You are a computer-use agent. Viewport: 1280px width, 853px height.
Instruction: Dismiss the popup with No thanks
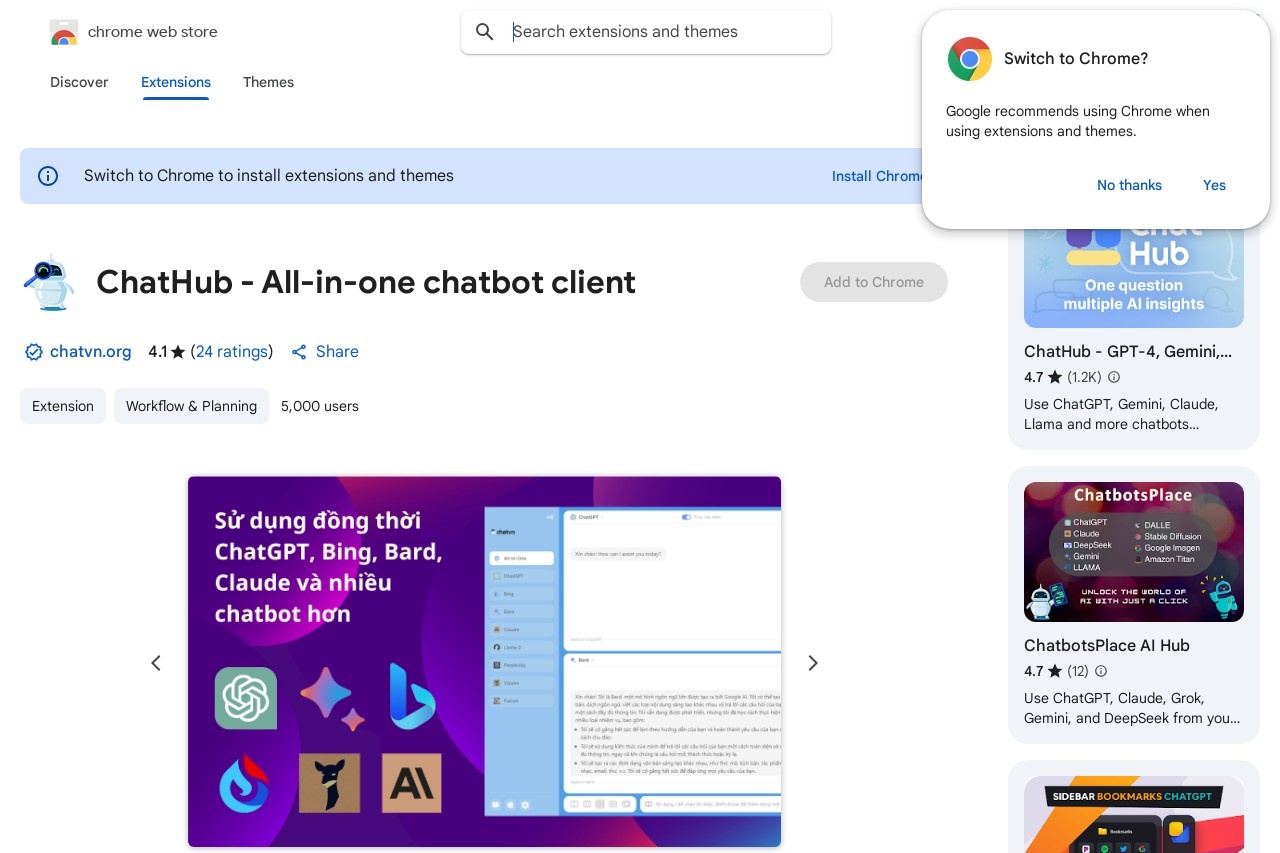coord(1129,185)
